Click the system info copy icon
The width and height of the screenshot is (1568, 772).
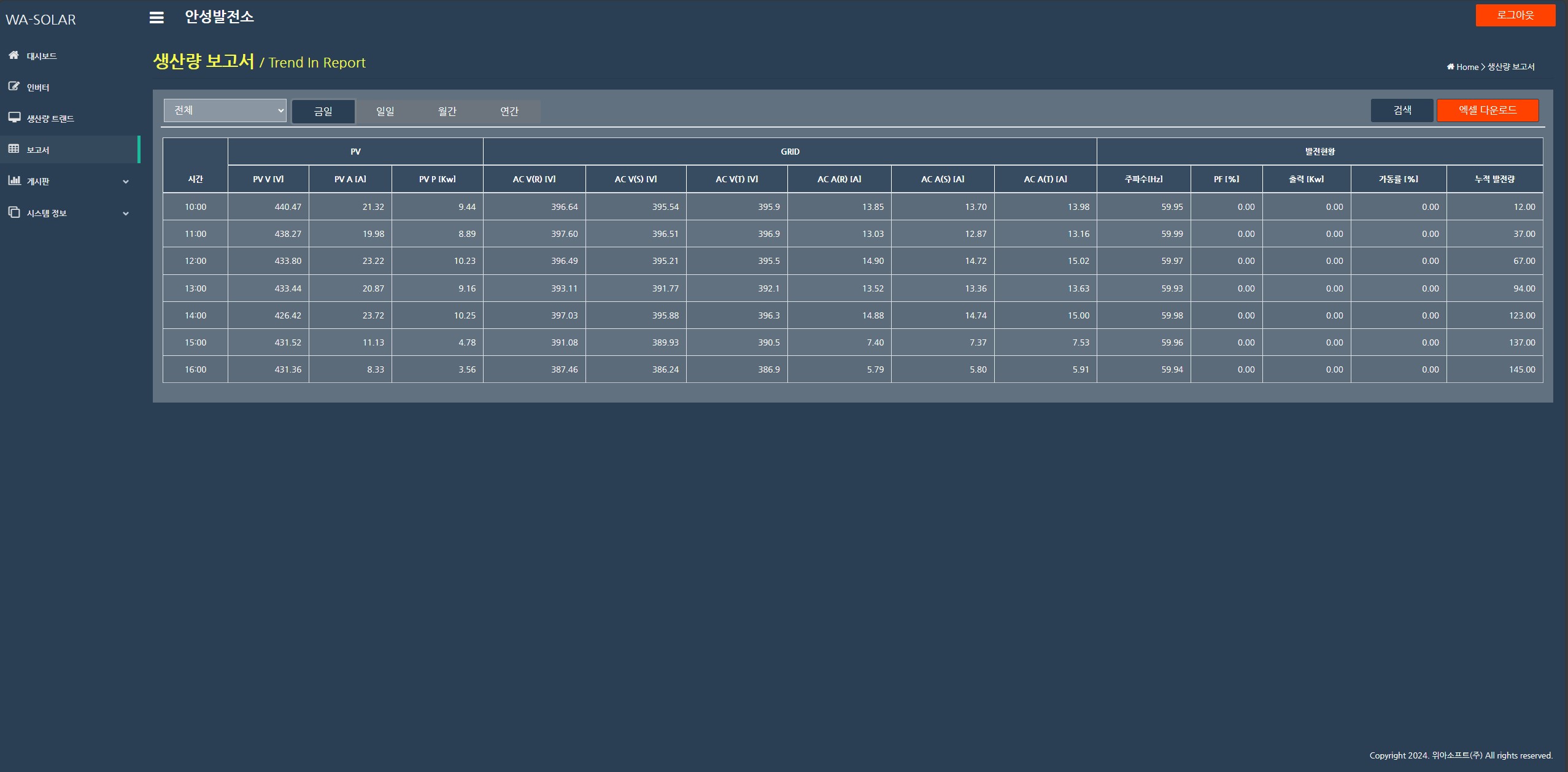pos(14,212)
